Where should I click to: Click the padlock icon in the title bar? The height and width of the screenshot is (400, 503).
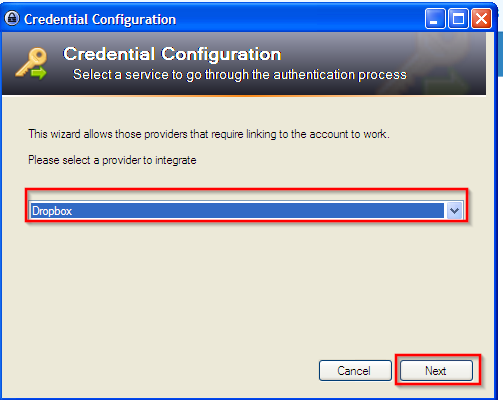click(12, 19)
